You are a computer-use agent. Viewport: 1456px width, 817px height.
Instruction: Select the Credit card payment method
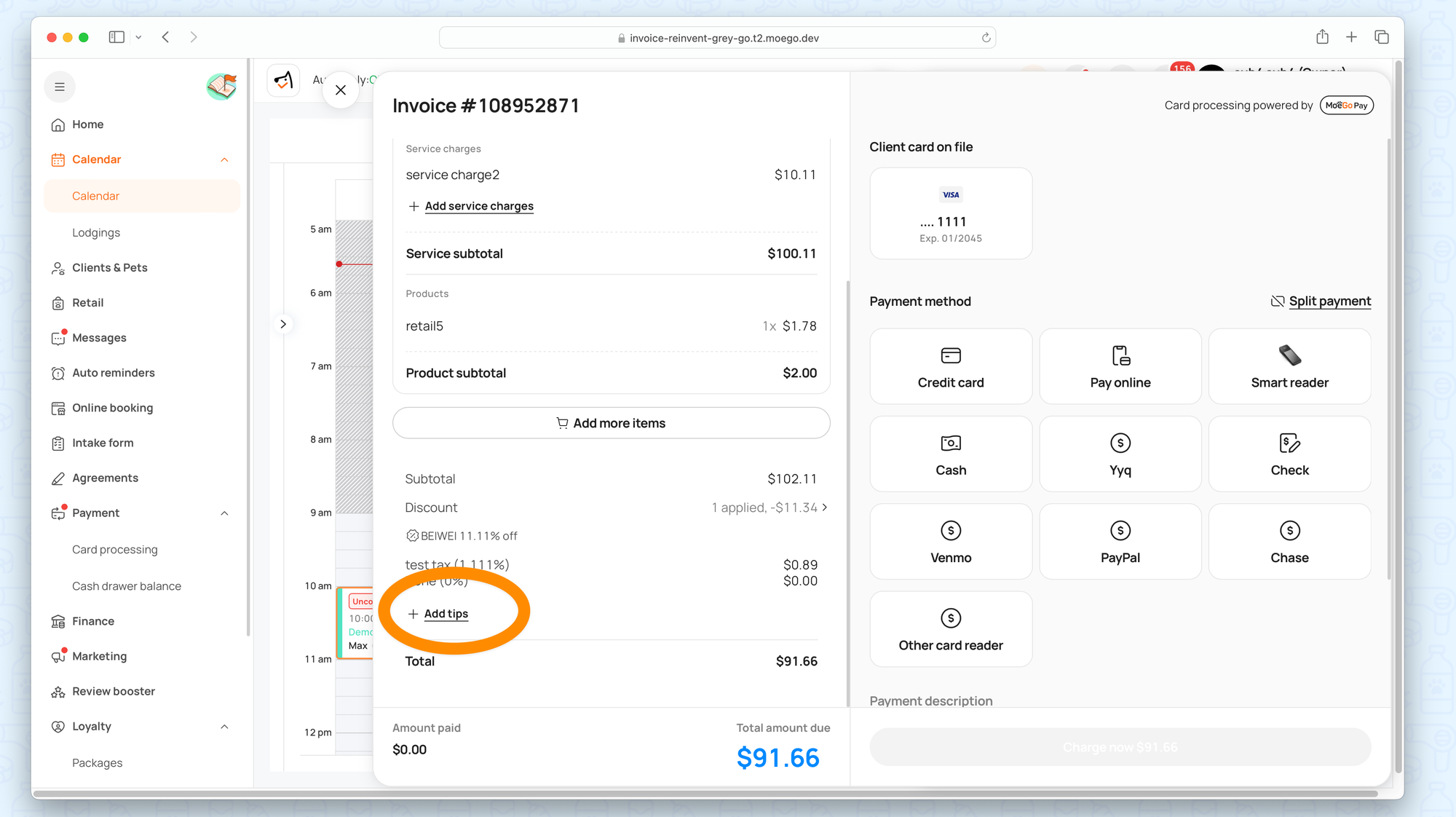click(950, 366)
